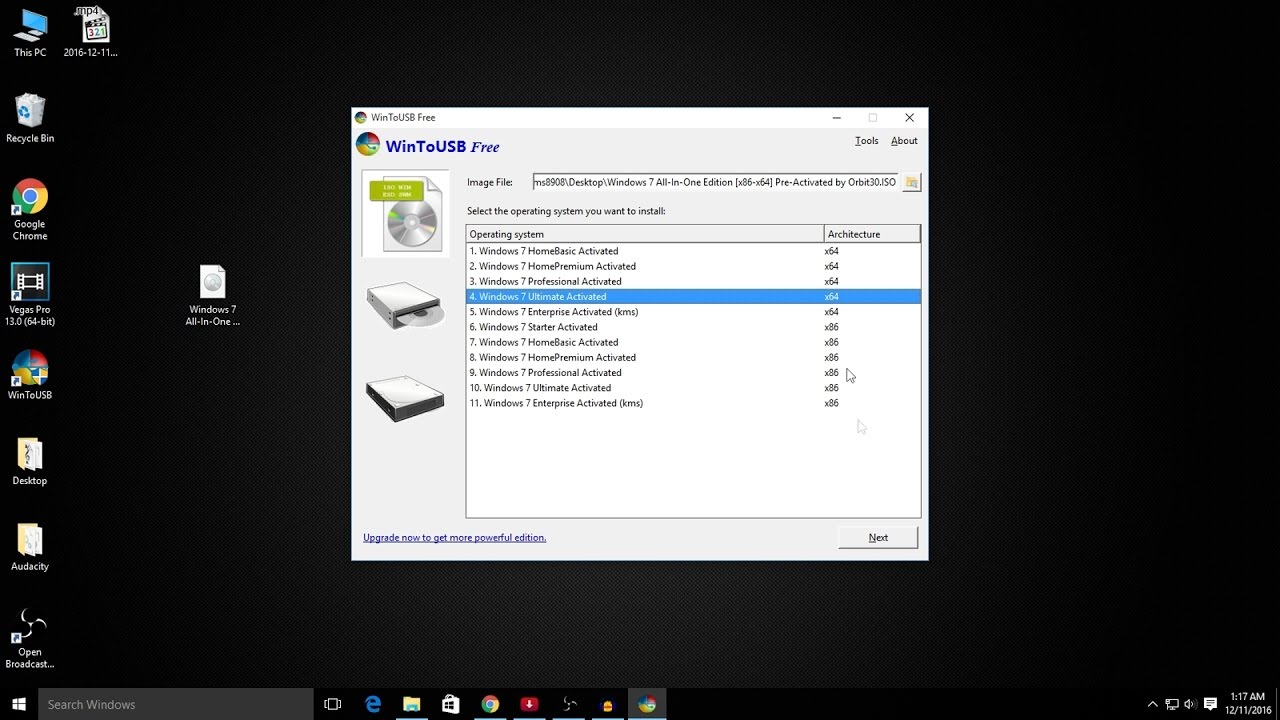This screenshot has height=720, width=1280.
Task: Open the About menu
Action: (x=904, y=141)
